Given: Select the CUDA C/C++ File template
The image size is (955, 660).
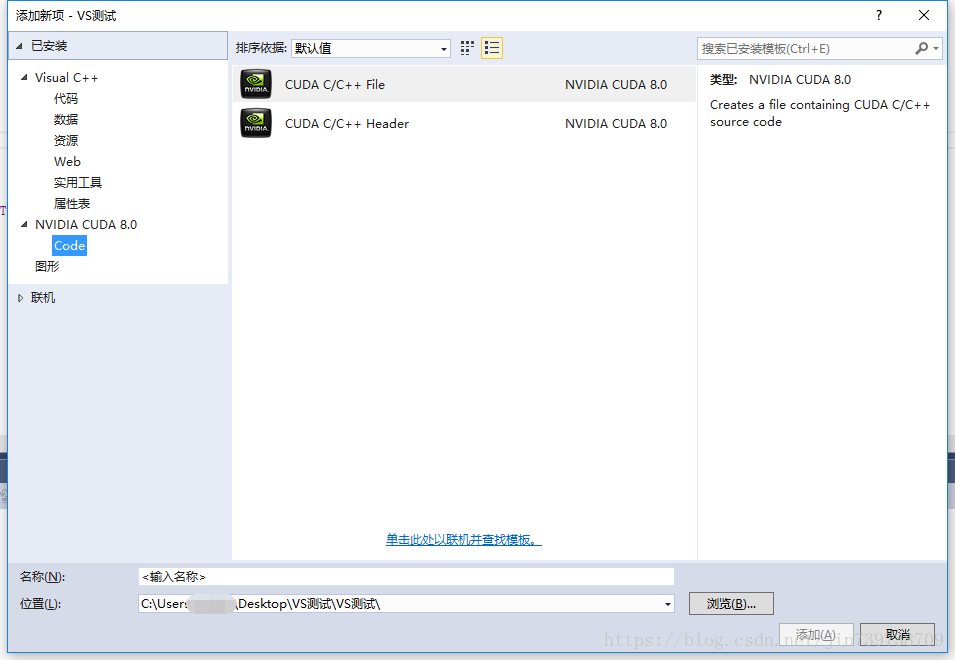Looking at the screenshot, I should 464,84.
